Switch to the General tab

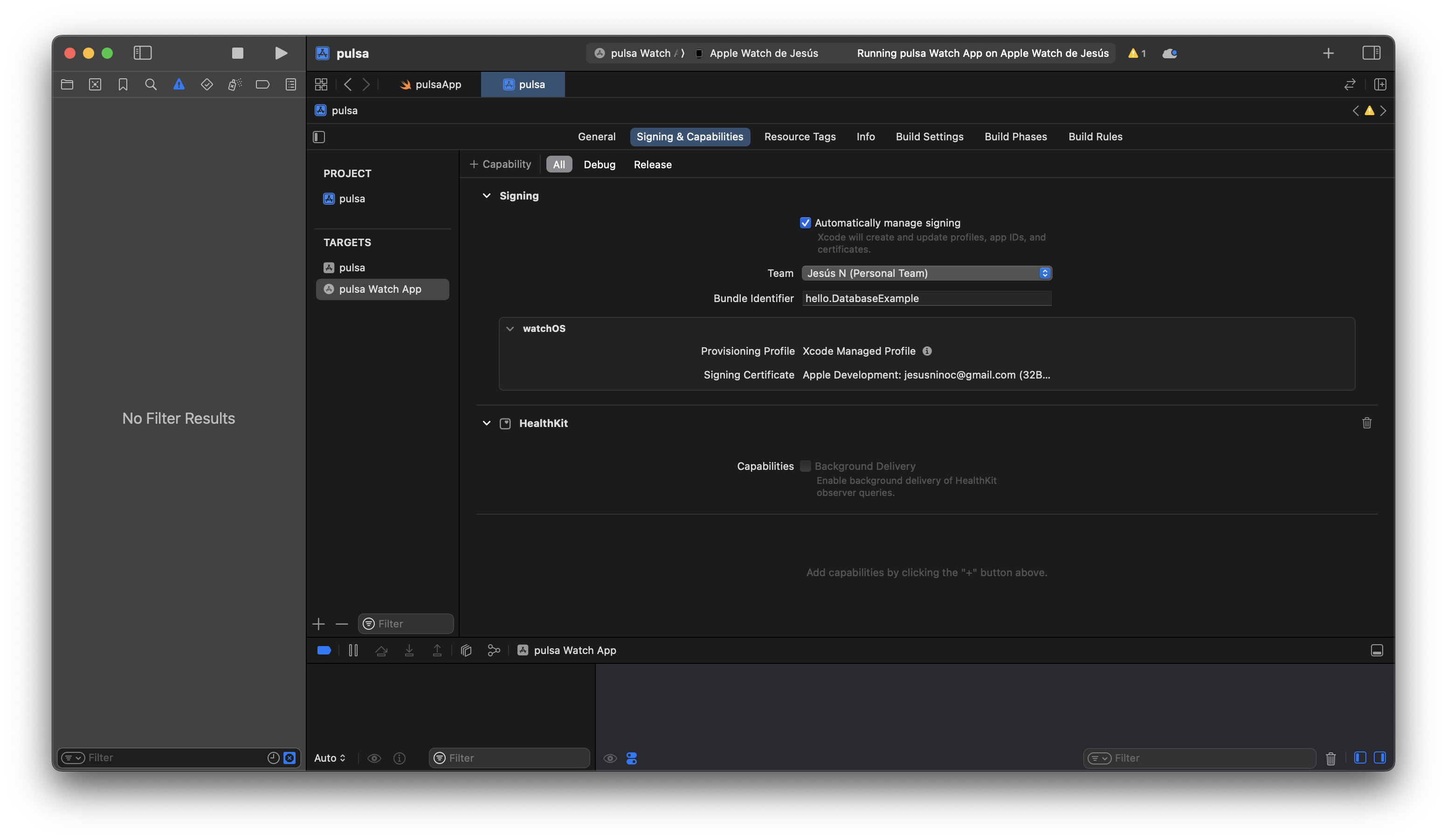[x=597, y=137]
